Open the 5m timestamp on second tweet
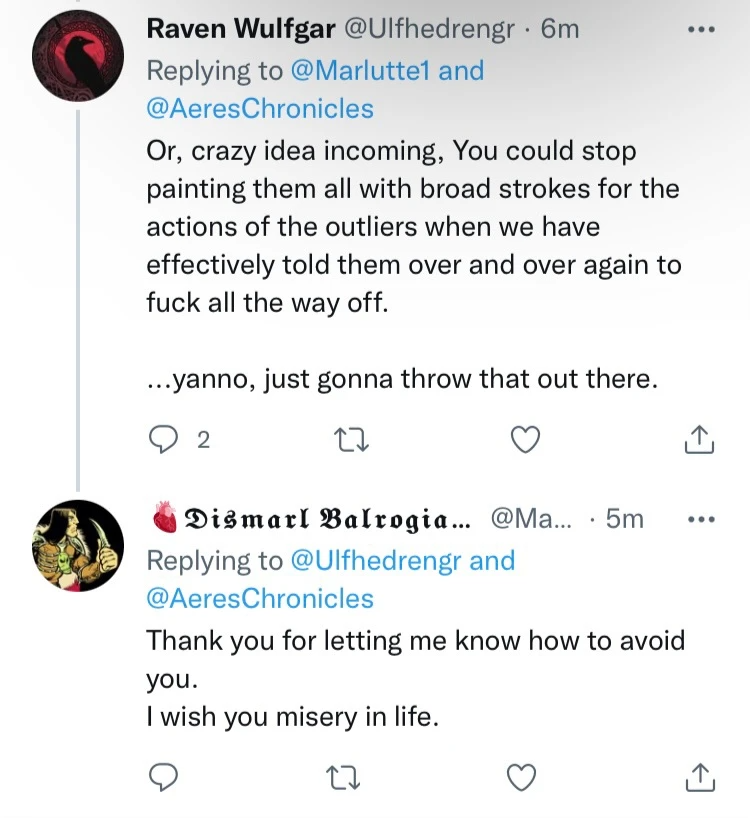The width and height of the screenshot is (750, 818). click(x=625, y=519)
